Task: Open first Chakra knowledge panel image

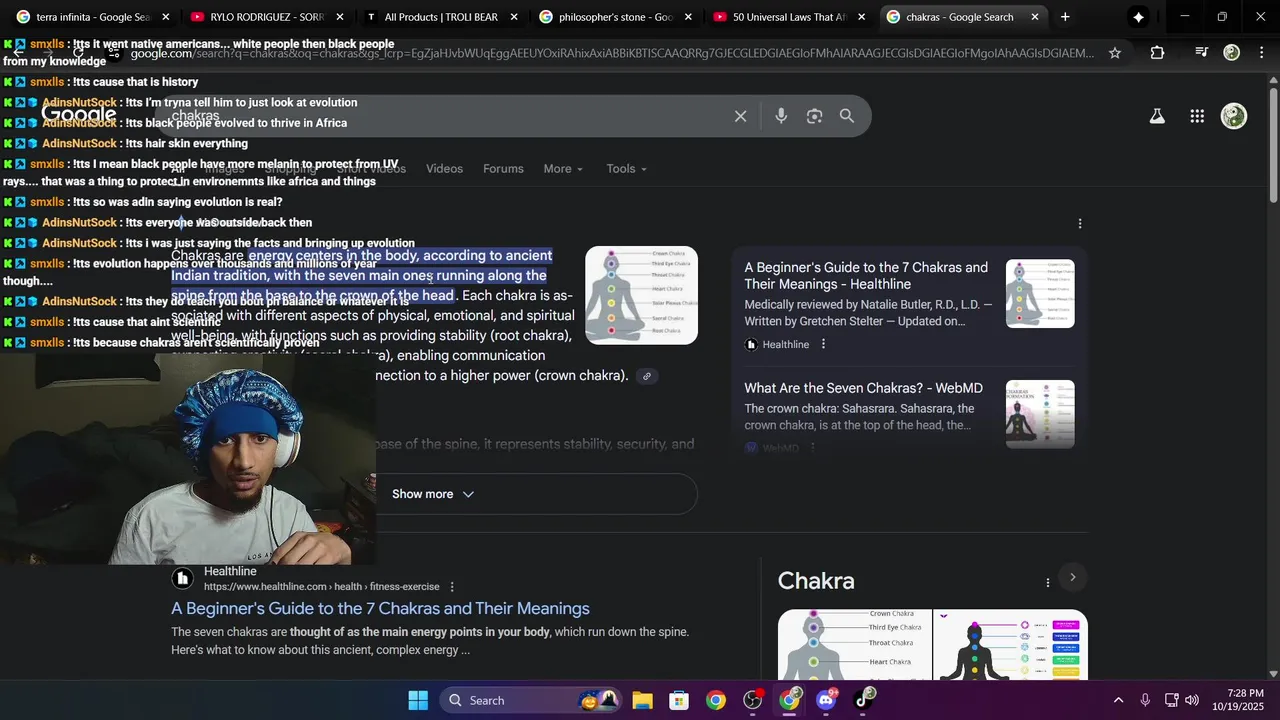Action: pos(855,645)
